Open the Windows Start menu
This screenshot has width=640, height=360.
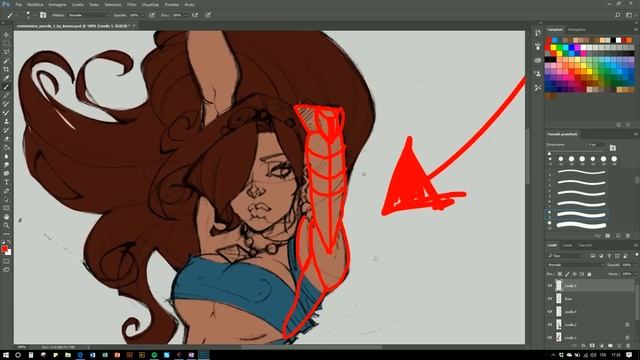(5, 355)
